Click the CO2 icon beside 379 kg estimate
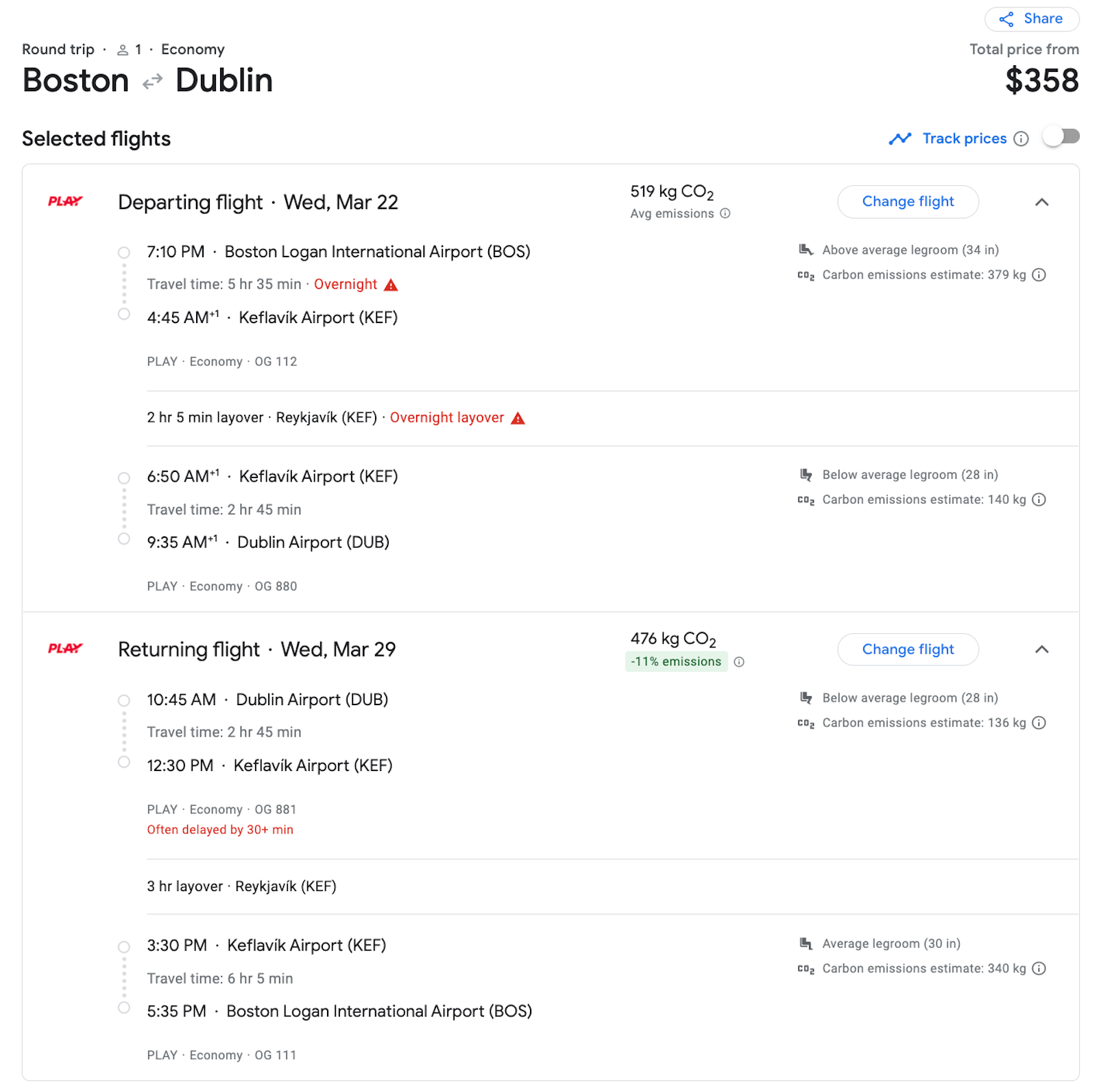 [x=806, y=274]
